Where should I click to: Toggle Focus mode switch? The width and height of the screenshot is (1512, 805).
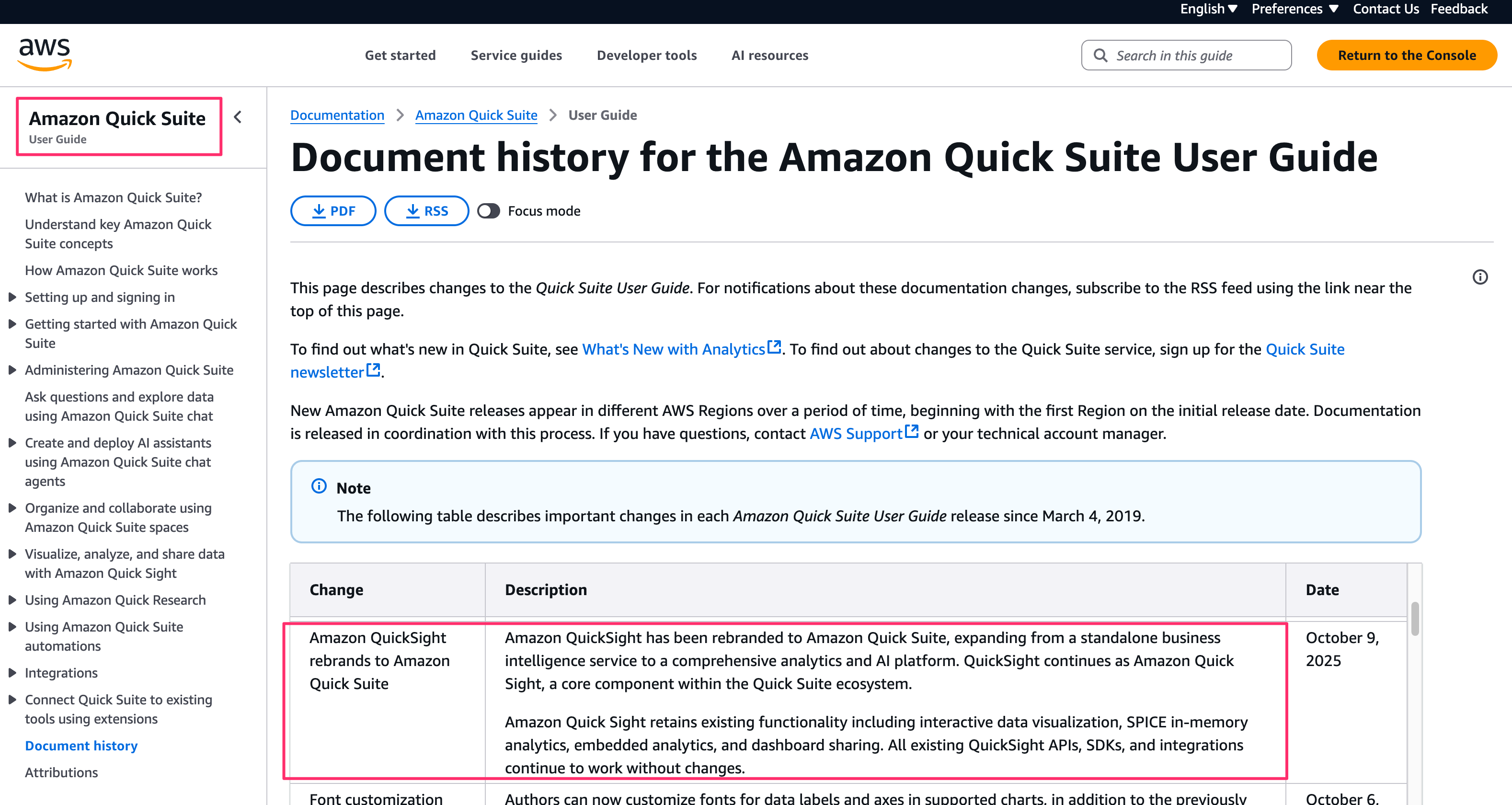pos(488,211)
